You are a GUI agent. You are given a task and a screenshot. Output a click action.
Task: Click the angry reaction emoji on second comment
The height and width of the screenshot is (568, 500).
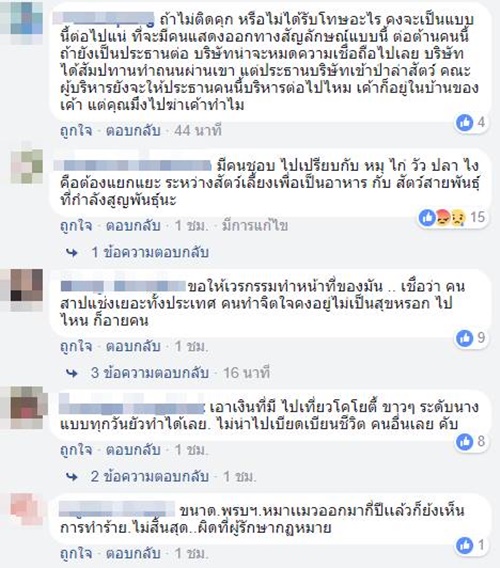tap(443, 217)
